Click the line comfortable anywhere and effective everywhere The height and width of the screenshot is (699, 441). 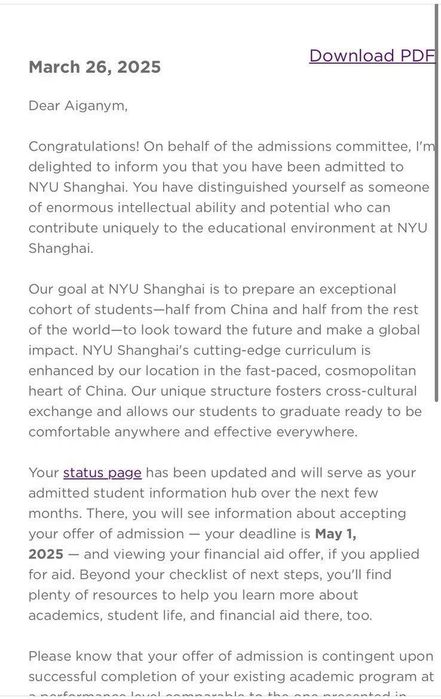pos(193,432)
